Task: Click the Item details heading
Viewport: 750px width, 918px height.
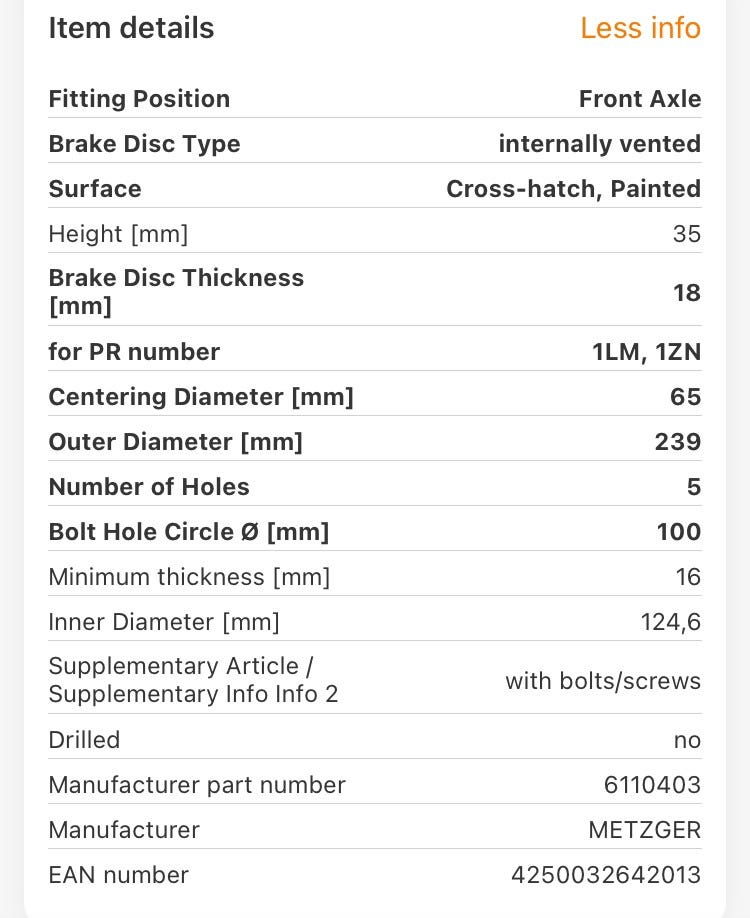Action: coord(131,28)
